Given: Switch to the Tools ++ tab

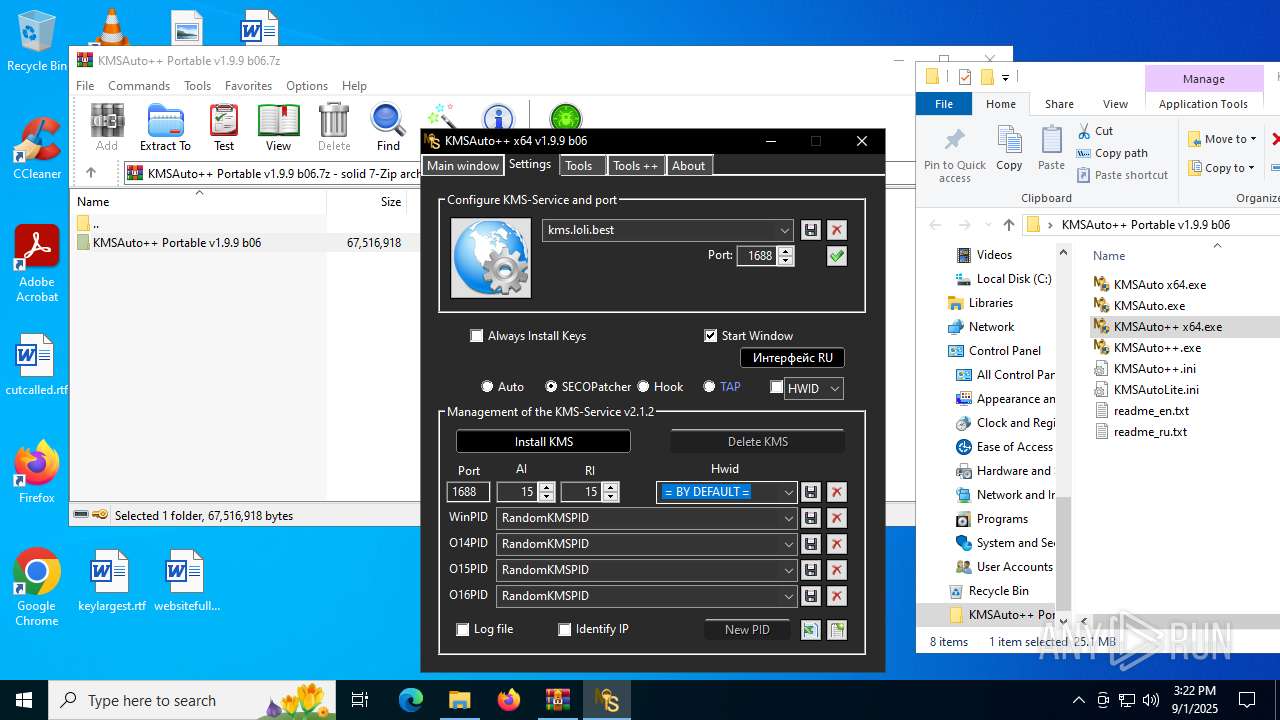Looking at the screenshot, I should [635, 166].
